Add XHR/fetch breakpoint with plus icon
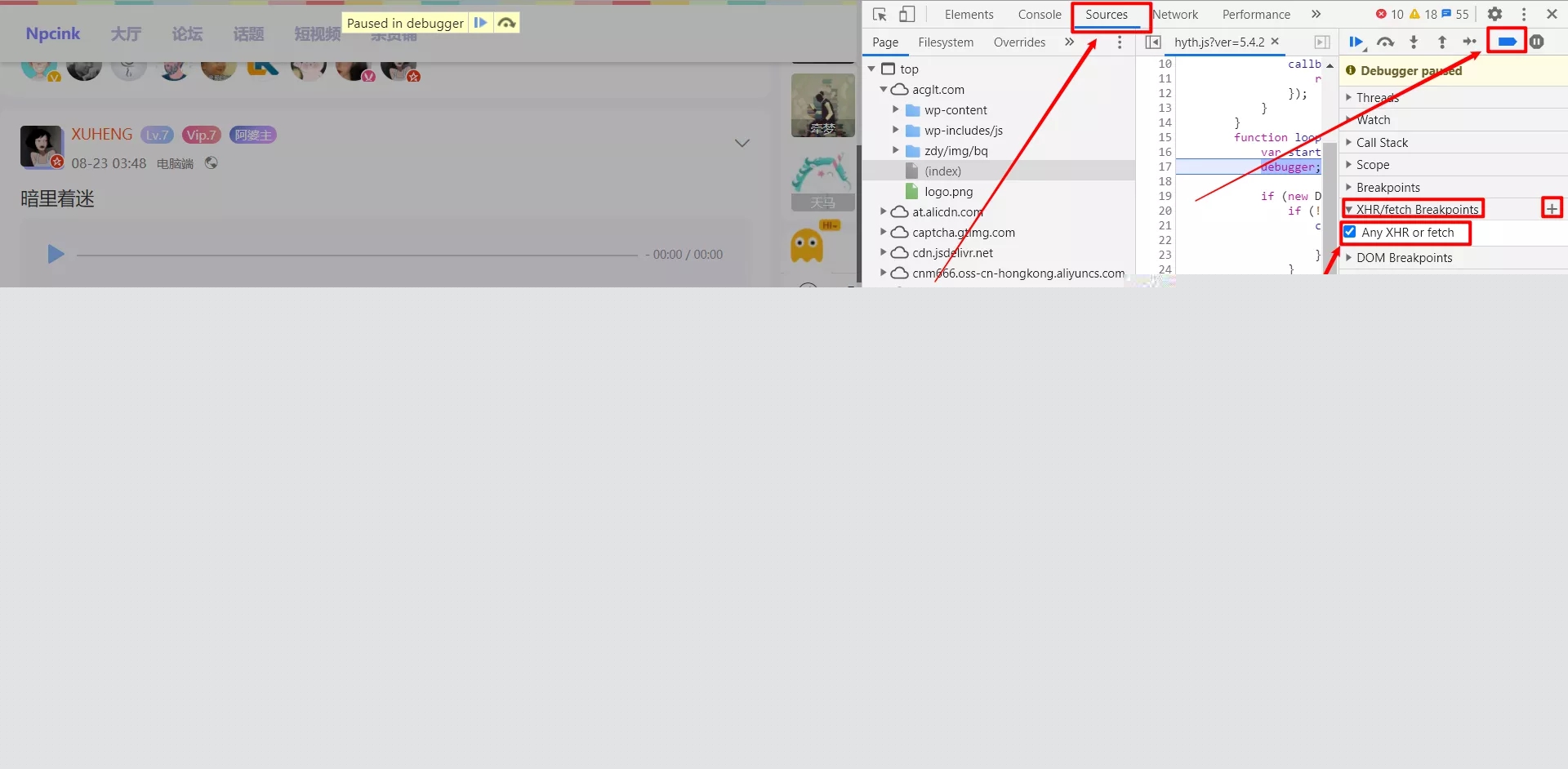The width and height of the screenshot is (1568, 769). coord(1552,209)
